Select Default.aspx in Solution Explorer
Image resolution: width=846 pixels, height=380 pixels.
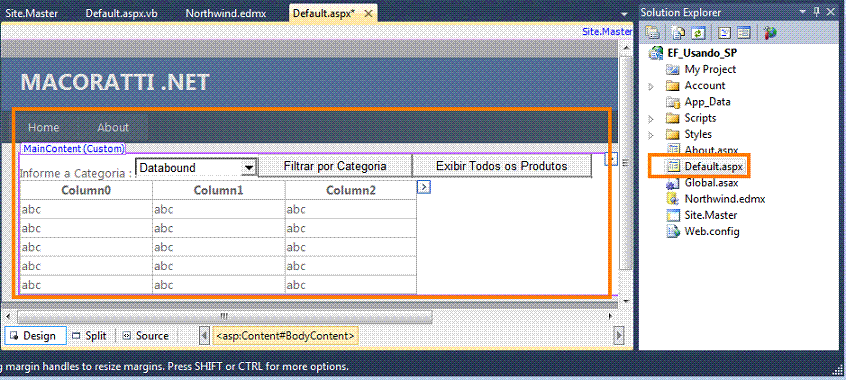click(713, 166)
